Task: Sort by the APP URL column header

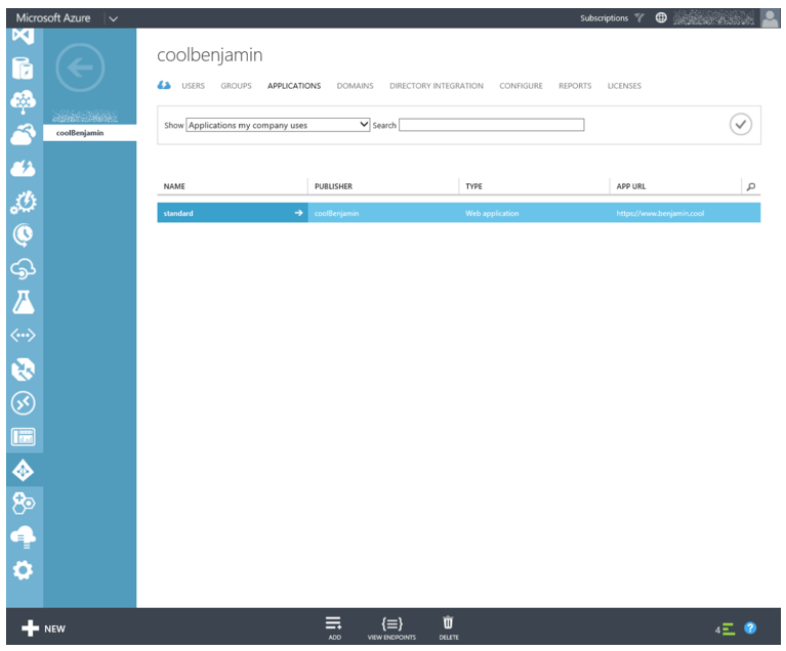Action: point(631,186)
